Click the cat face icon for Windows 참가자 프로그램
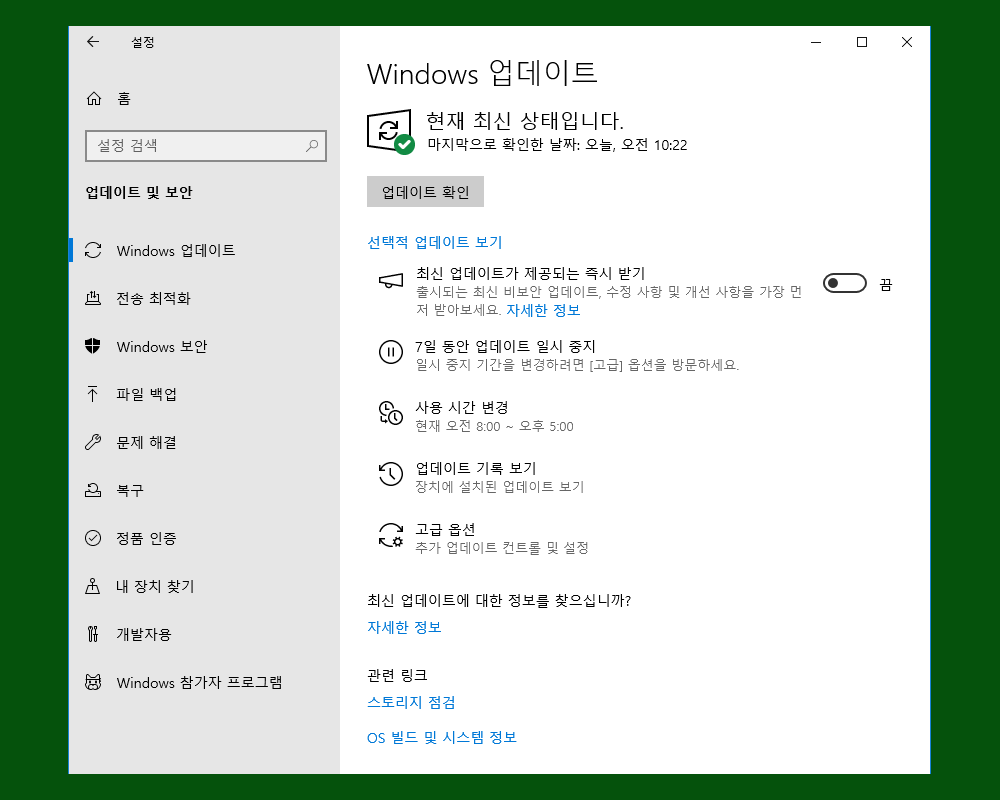The height and width of the screenshot is (800, 1000). [93, 682]
